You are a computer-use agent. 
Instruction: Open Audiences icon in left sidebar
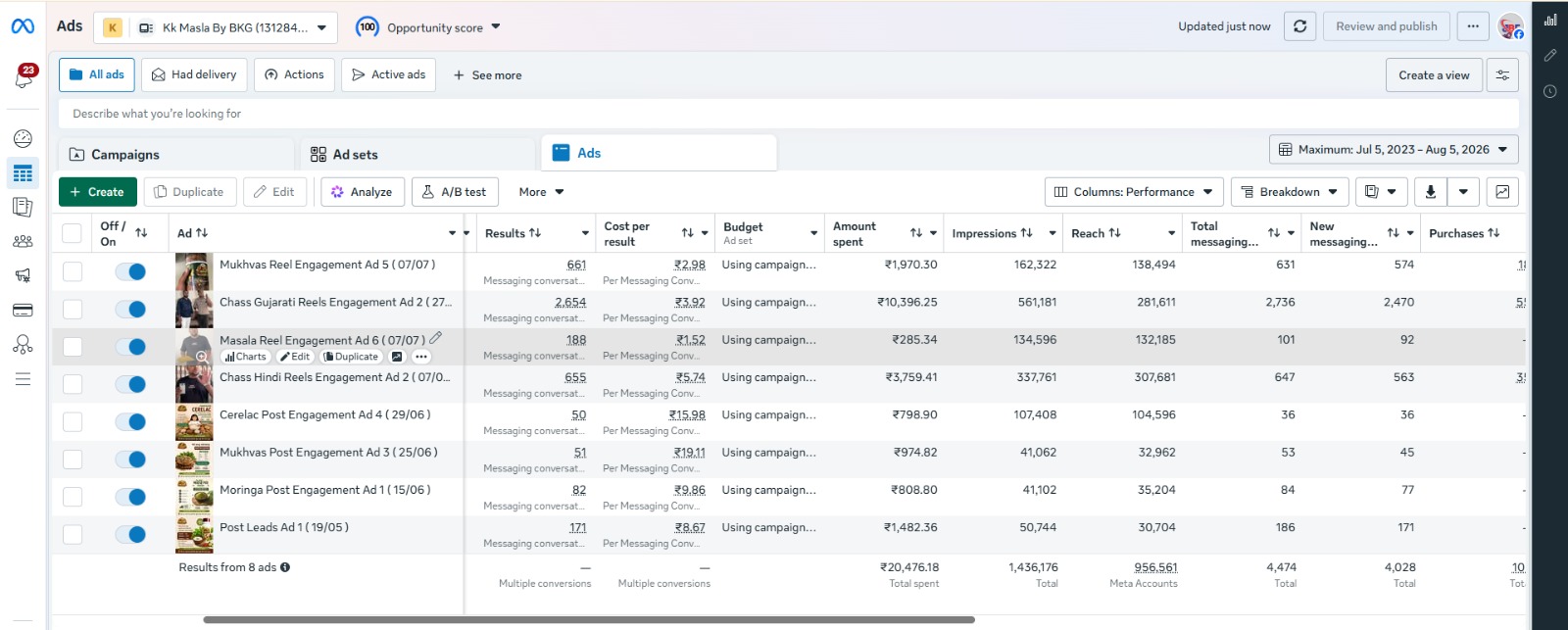pyautogui.click(x=23, y=241)
